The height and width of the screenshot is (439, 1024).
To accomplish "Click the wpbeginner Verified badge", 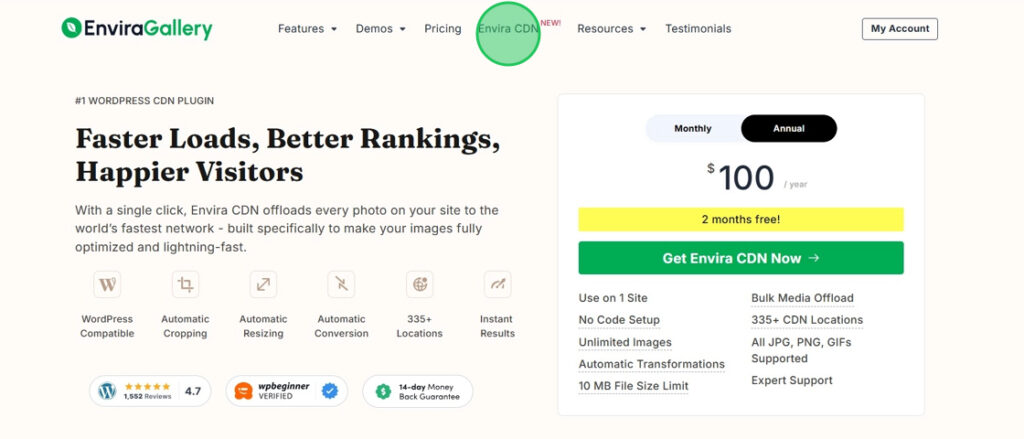I will click(287, 391).
